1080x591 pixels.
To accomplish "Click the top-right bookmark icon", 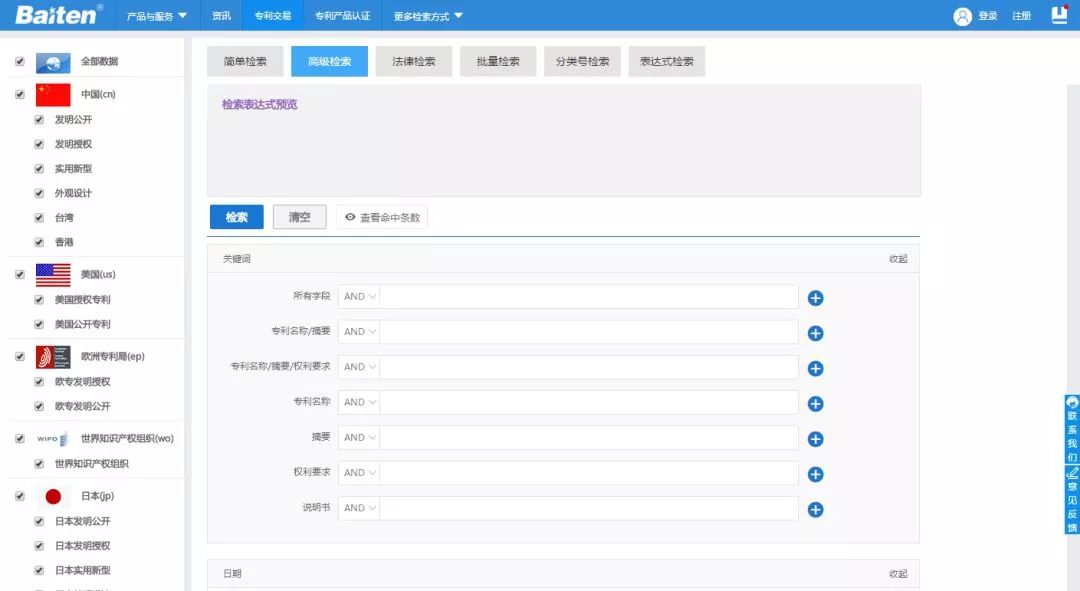I will [1059, 15].
